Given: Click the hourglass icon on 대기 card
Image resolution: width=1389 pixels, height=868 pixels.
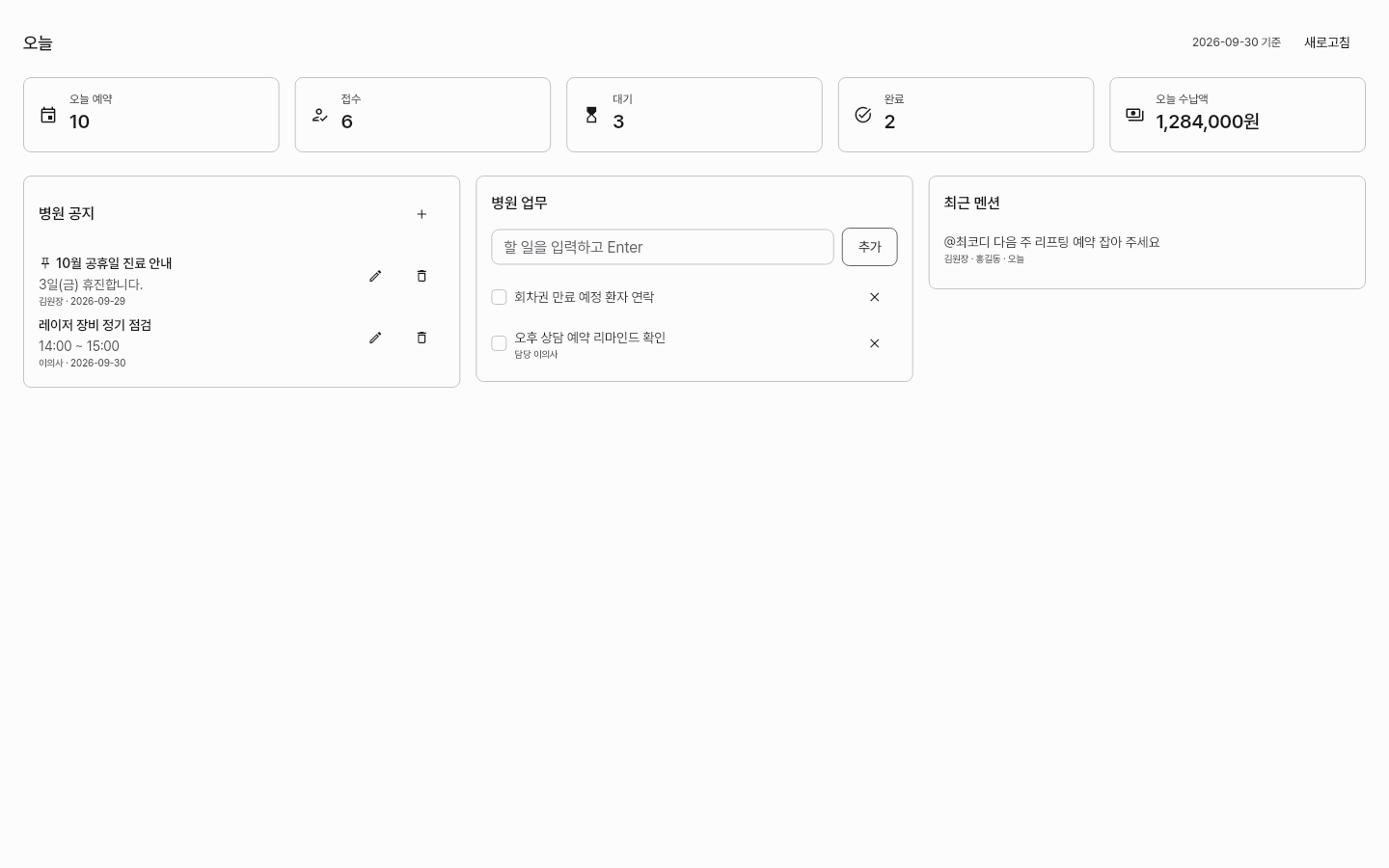Looking at the screenshot, I should click(591, 115).
